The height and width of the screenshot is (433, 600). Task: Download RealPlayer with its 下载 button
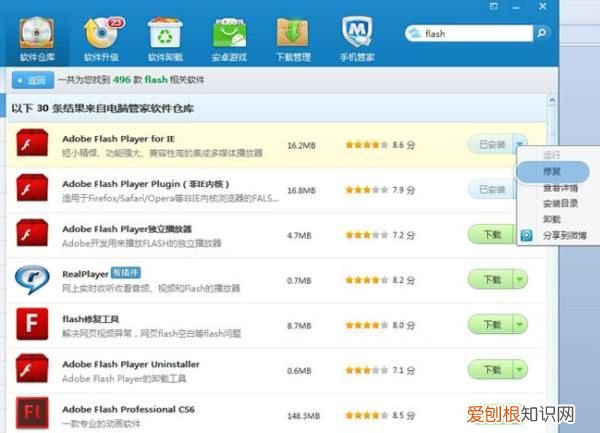pyautogui.click(x=491, y=279)
